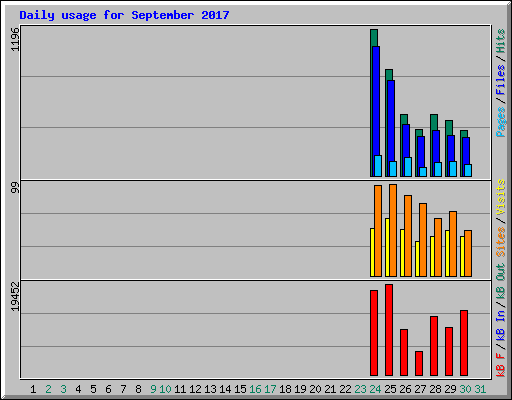Click the day 4 axis label
512x400 pixels.
coord(78,389)
